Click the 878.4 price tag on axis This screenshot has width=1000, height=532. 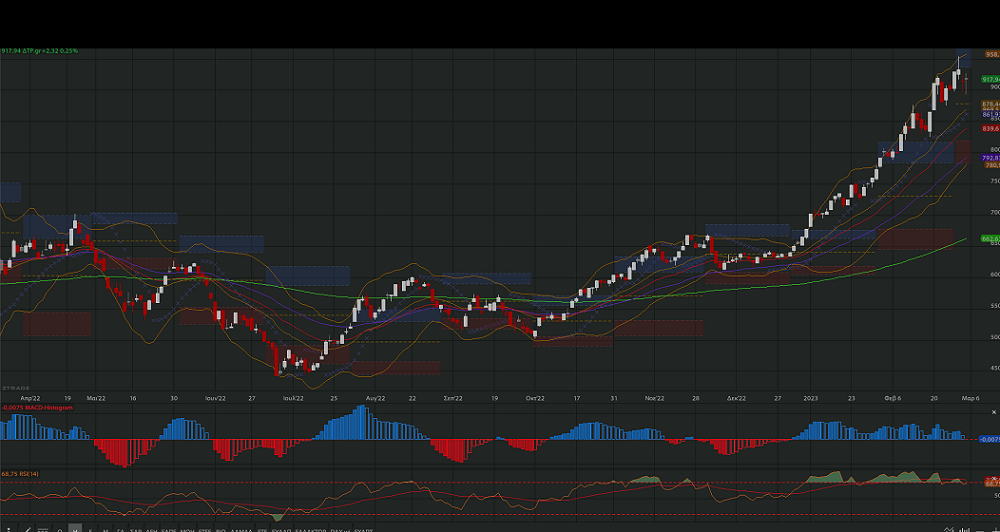[x=990, y=104]
